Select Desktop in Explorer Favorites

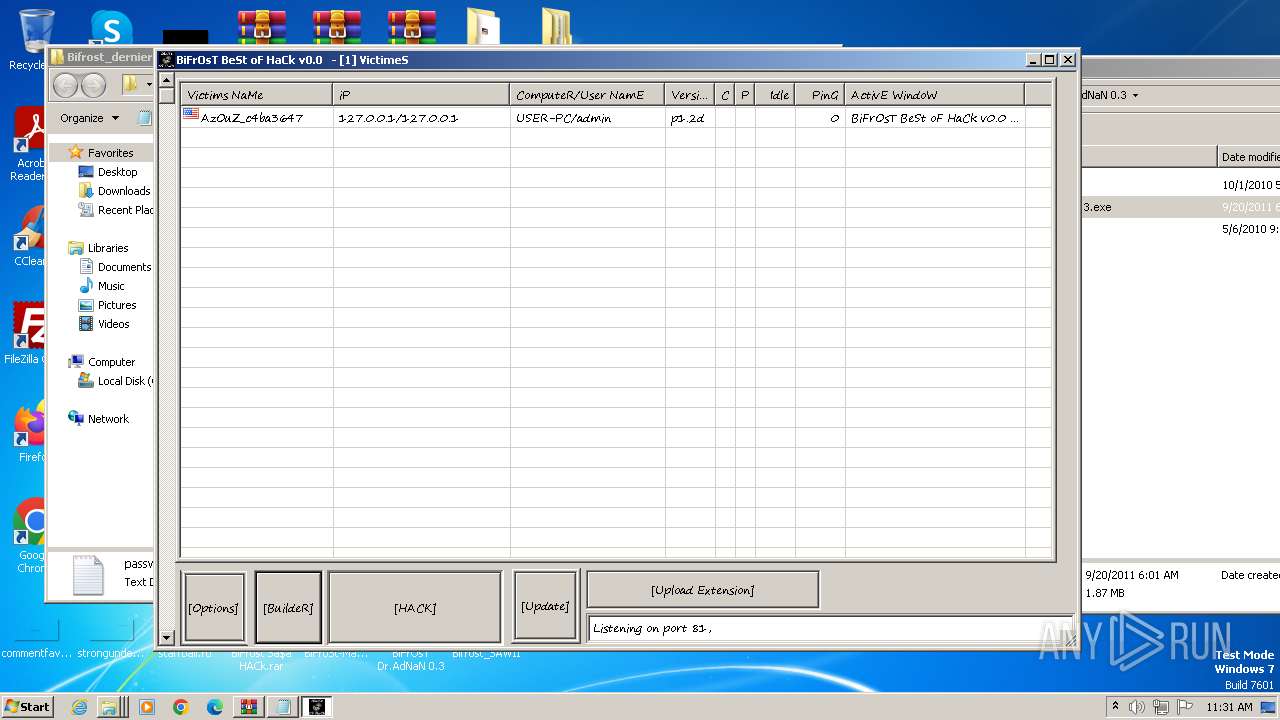[117, 172]
